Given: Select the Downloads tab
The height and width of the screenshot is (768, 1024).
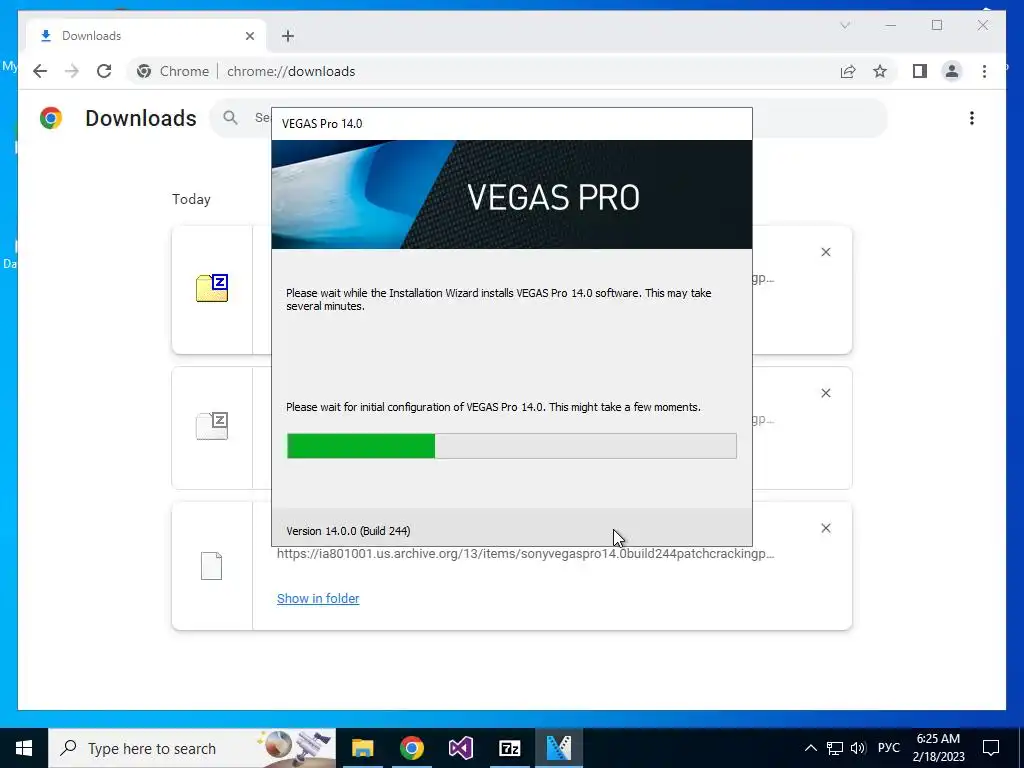Looking at the screenshot, I should click(146, 36).
